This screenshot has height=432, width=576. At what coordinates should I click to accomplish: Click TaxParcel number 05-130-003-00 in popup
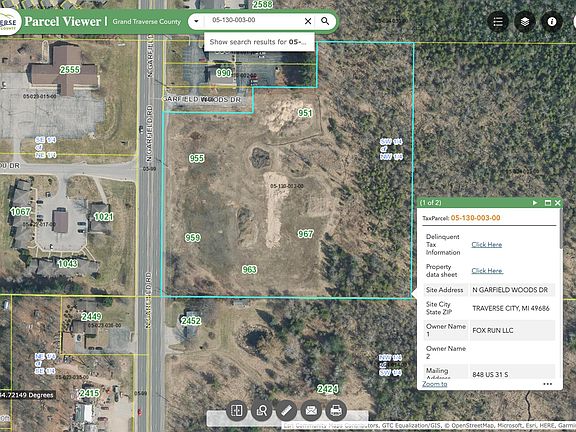(x=475, y=218)
